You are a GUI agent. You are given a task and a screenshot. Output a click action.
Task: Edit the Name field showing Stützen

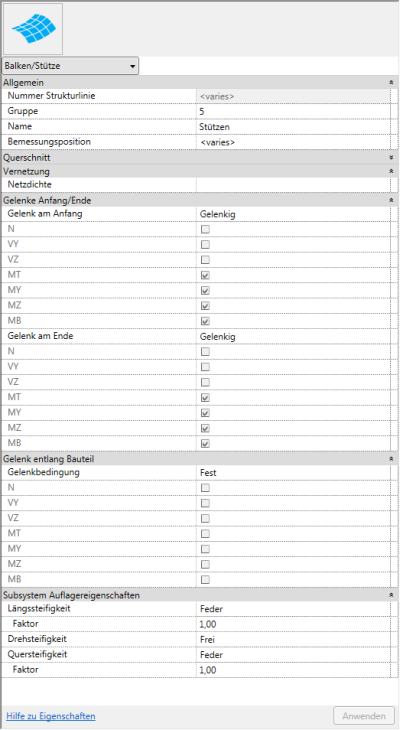point(293,127)
